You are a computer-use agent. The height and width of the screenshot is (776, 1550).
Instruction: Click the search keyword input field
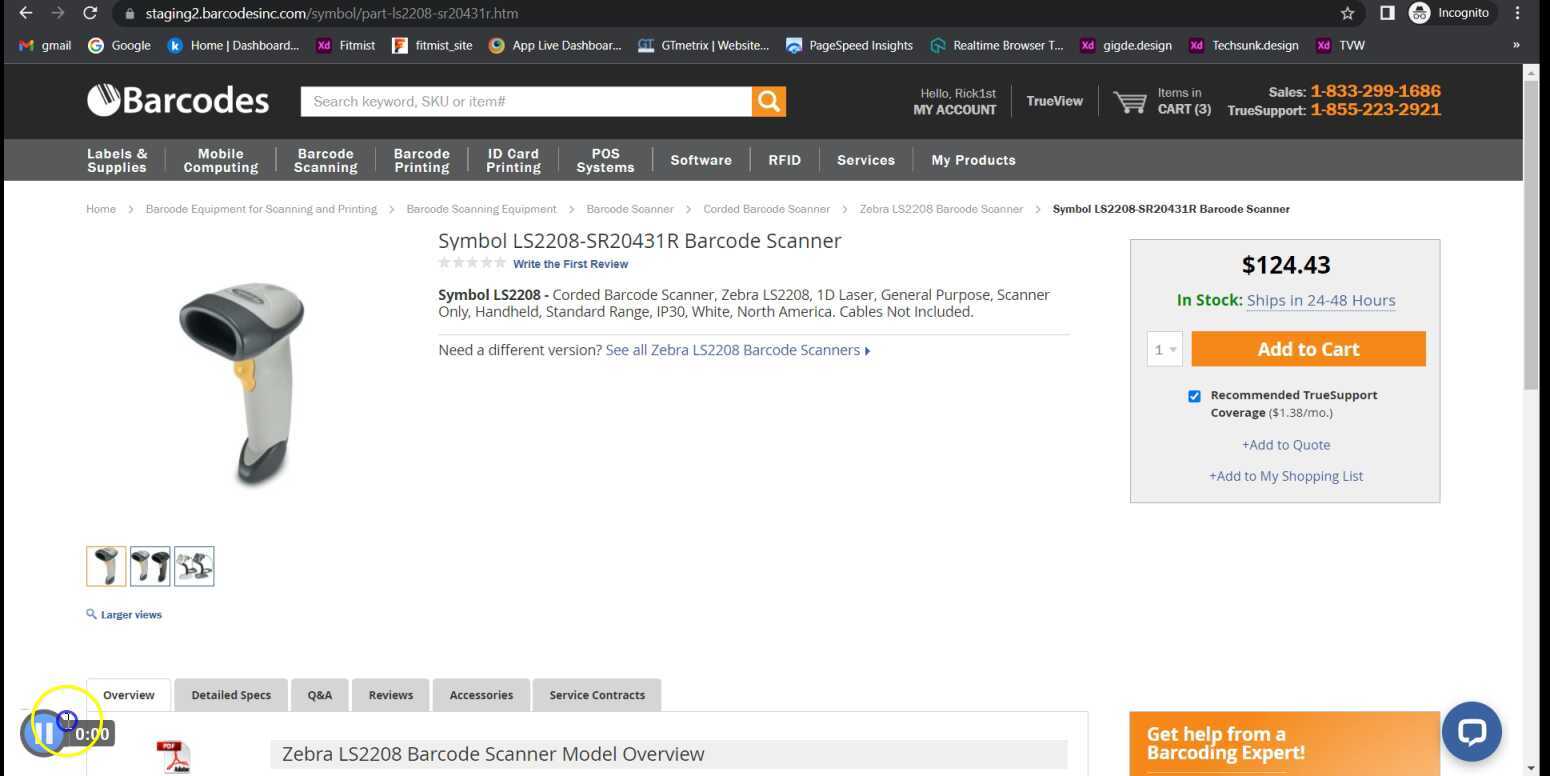[526, 101]
